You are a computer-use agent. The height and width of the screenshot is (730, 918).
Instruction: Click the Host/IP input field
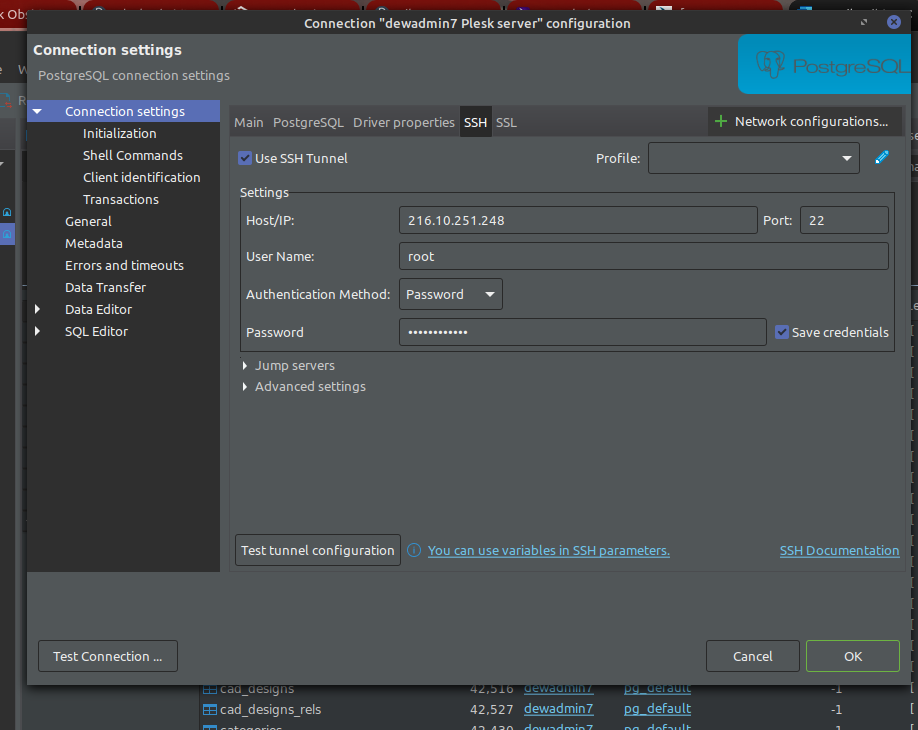(x=577, y=220)
